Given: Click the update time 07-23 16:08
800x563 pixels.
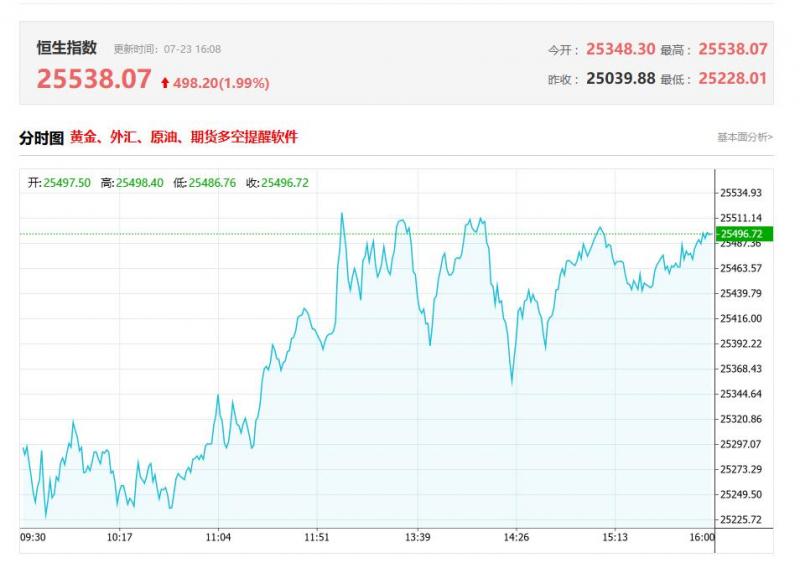Looking at the screenshot, I should point(192,49).
